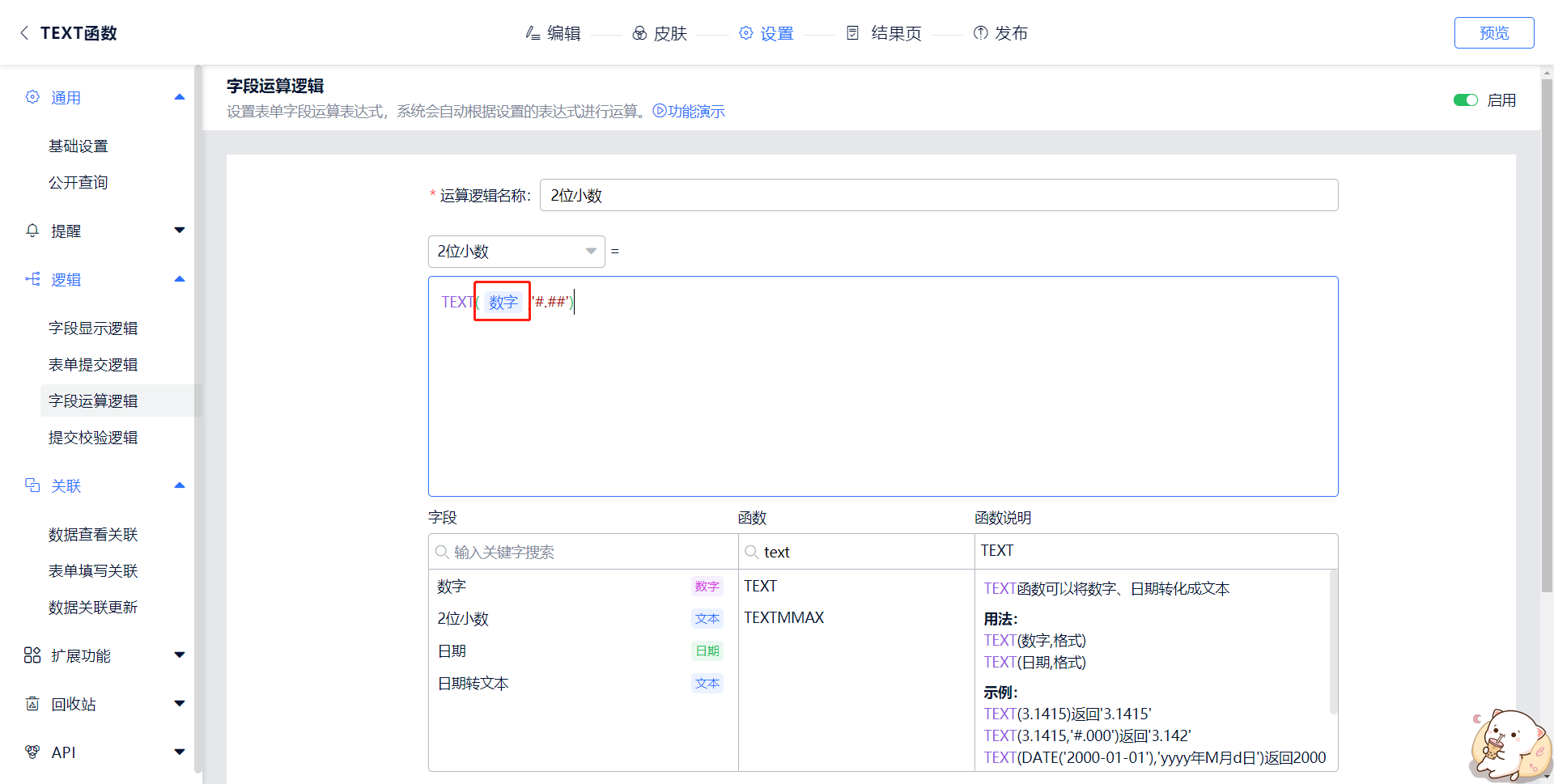
Task: Click the 扩展功能 grid icon
Action: coord(32,655)
